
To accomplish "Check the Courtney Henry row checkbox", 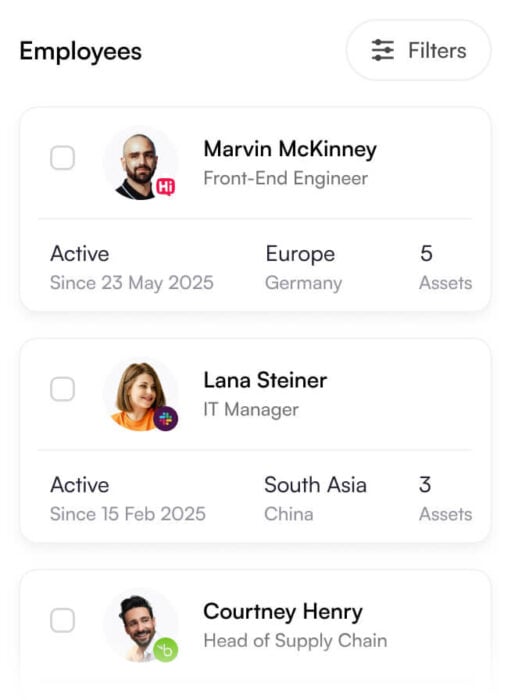I will point(62,621).
